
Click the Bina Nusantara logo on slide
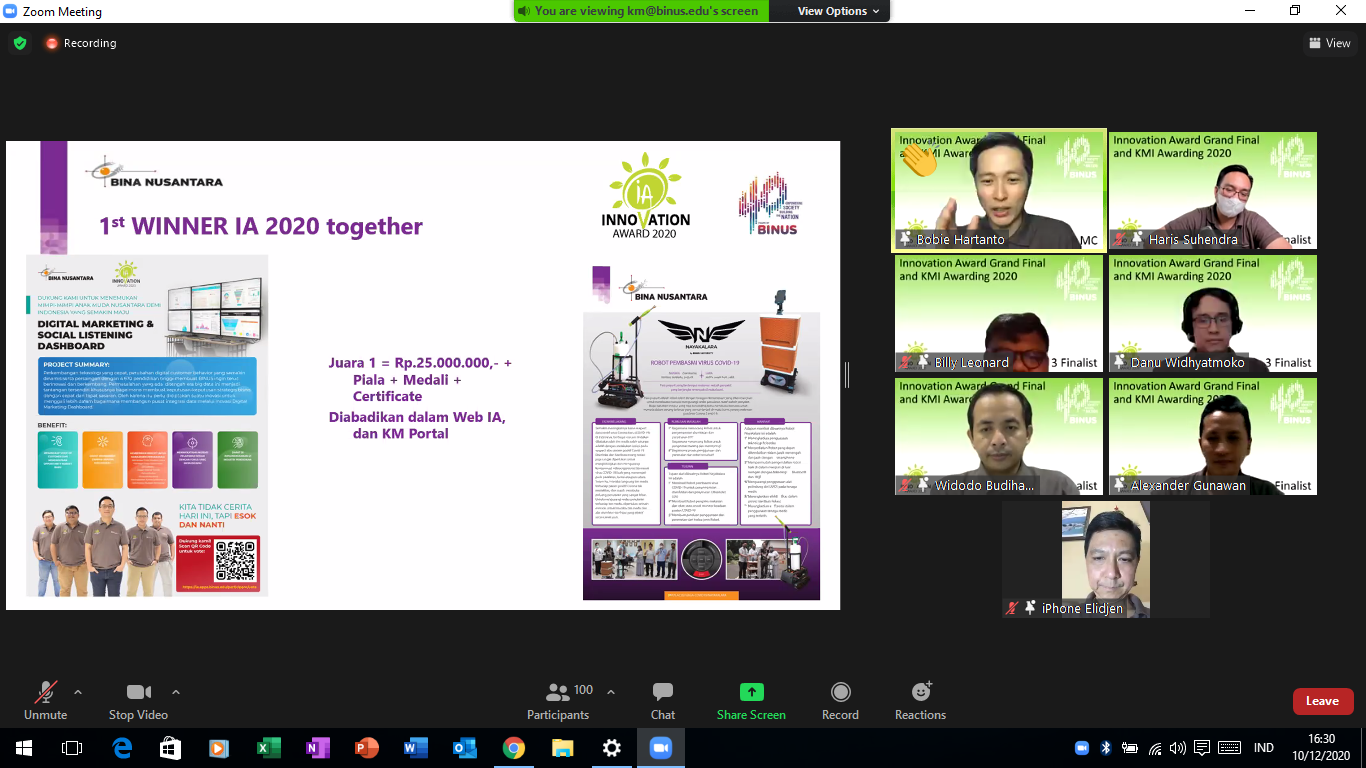[x=155, y=172]
